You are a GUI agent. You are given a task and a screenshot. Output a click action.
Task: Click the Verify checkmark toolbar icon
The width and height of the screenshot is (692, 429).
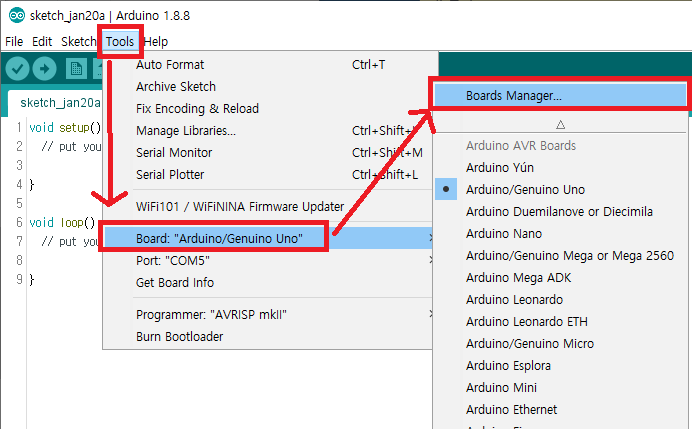tap(17, 69)
